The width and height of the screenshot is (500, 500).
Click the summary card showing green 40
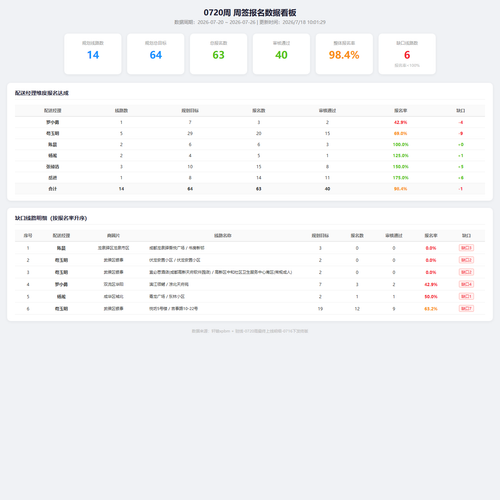pos(281,54)
